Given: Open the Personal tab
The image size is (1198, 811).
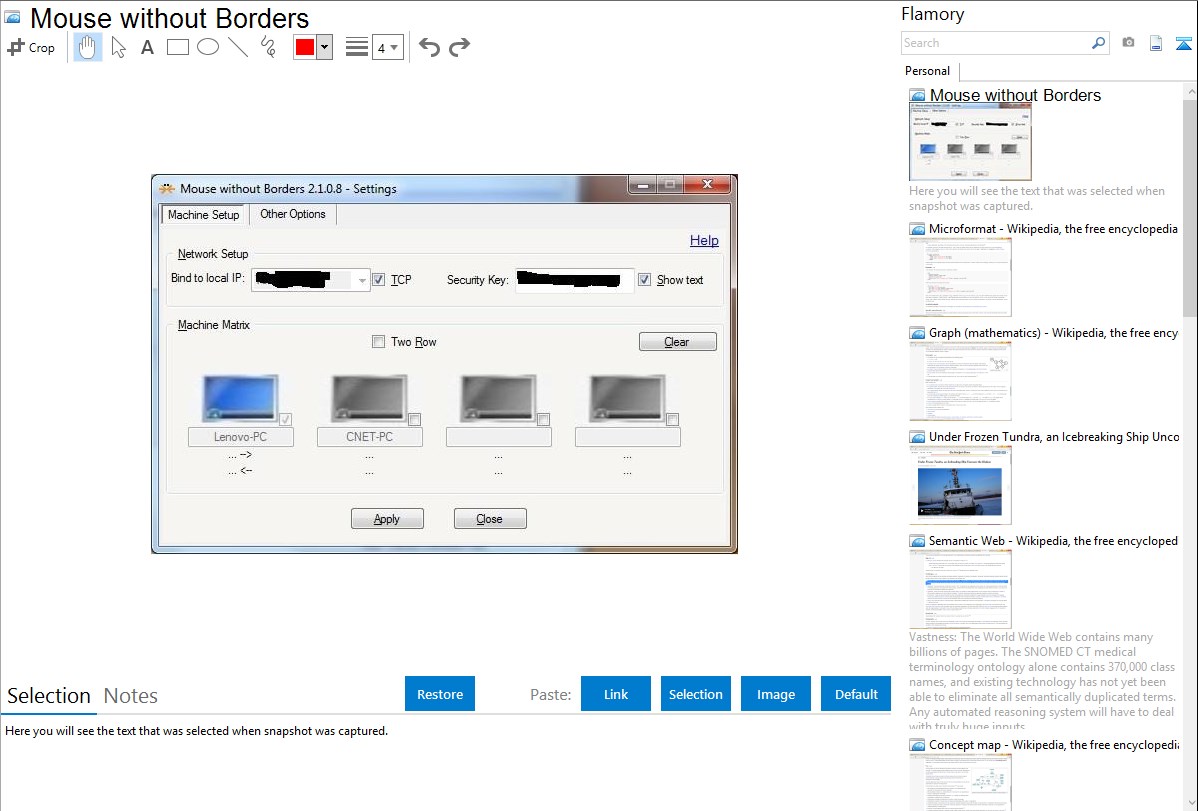Looking at the screenshot, I should pyautogui.click(x=928, y=71).
